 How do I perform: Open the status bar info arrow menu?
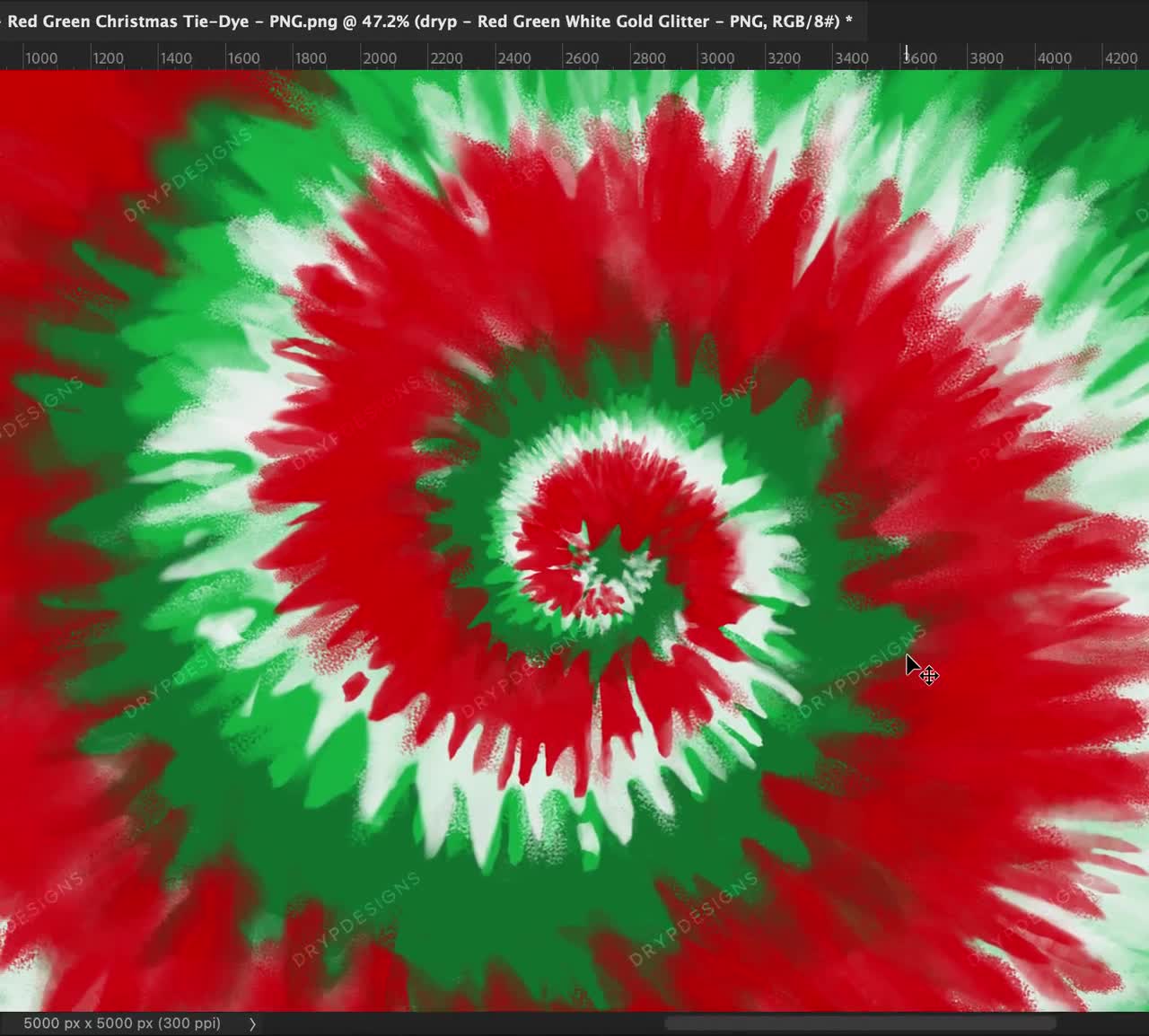252,1023
